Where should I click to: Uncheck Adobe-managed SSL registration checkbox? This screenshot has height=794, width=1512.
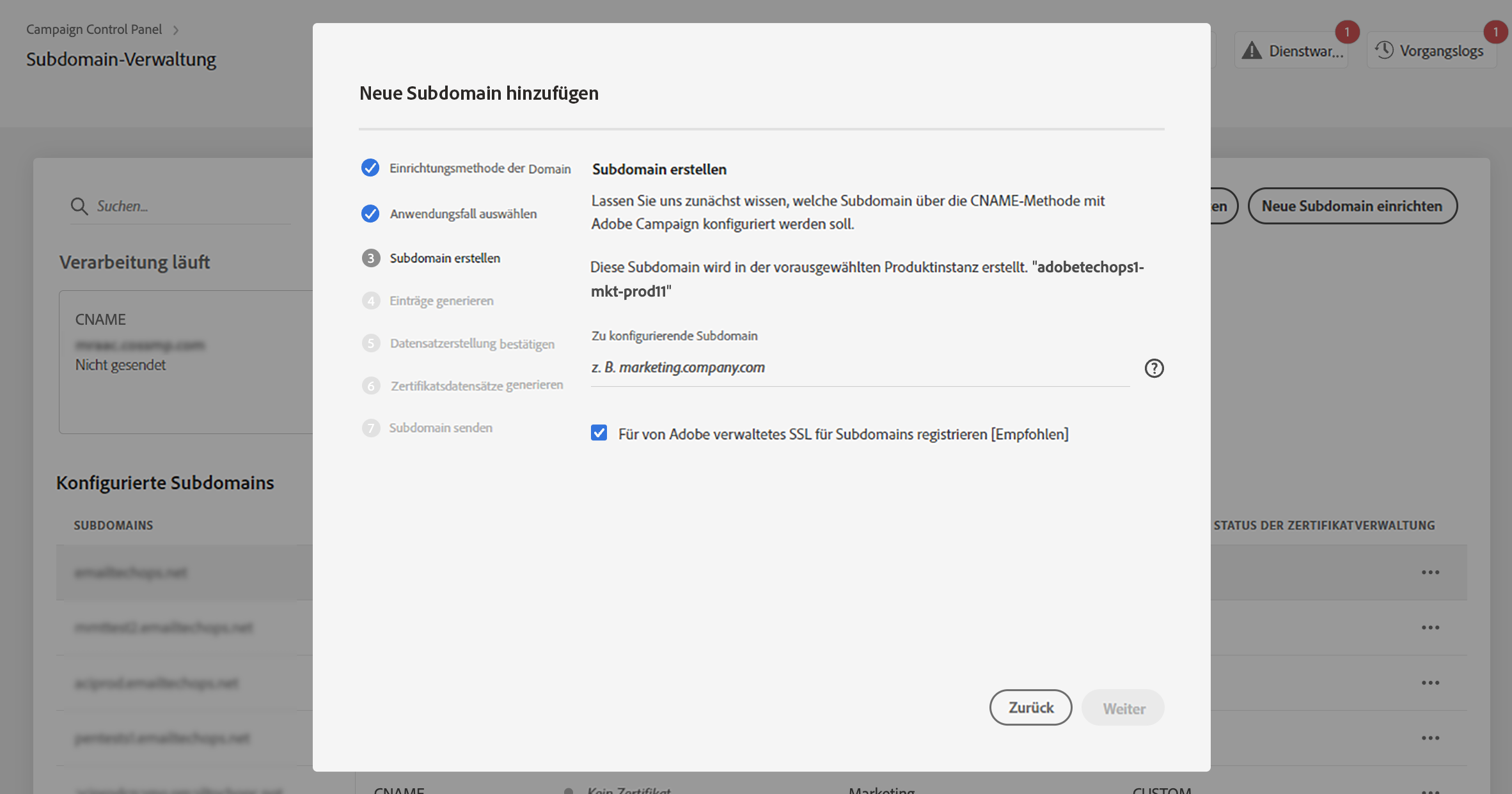(x=599, y=433)
